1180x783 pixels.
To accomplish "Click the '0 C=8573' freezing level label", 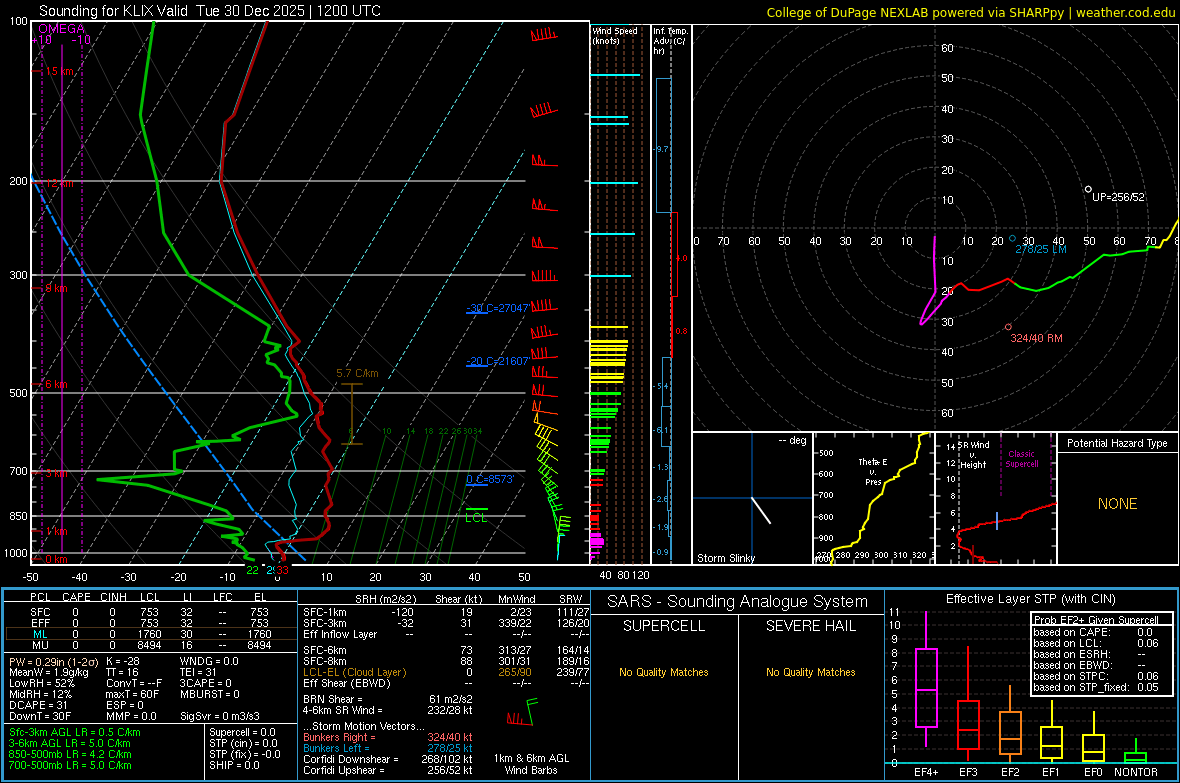I will (x=490, y=479).
